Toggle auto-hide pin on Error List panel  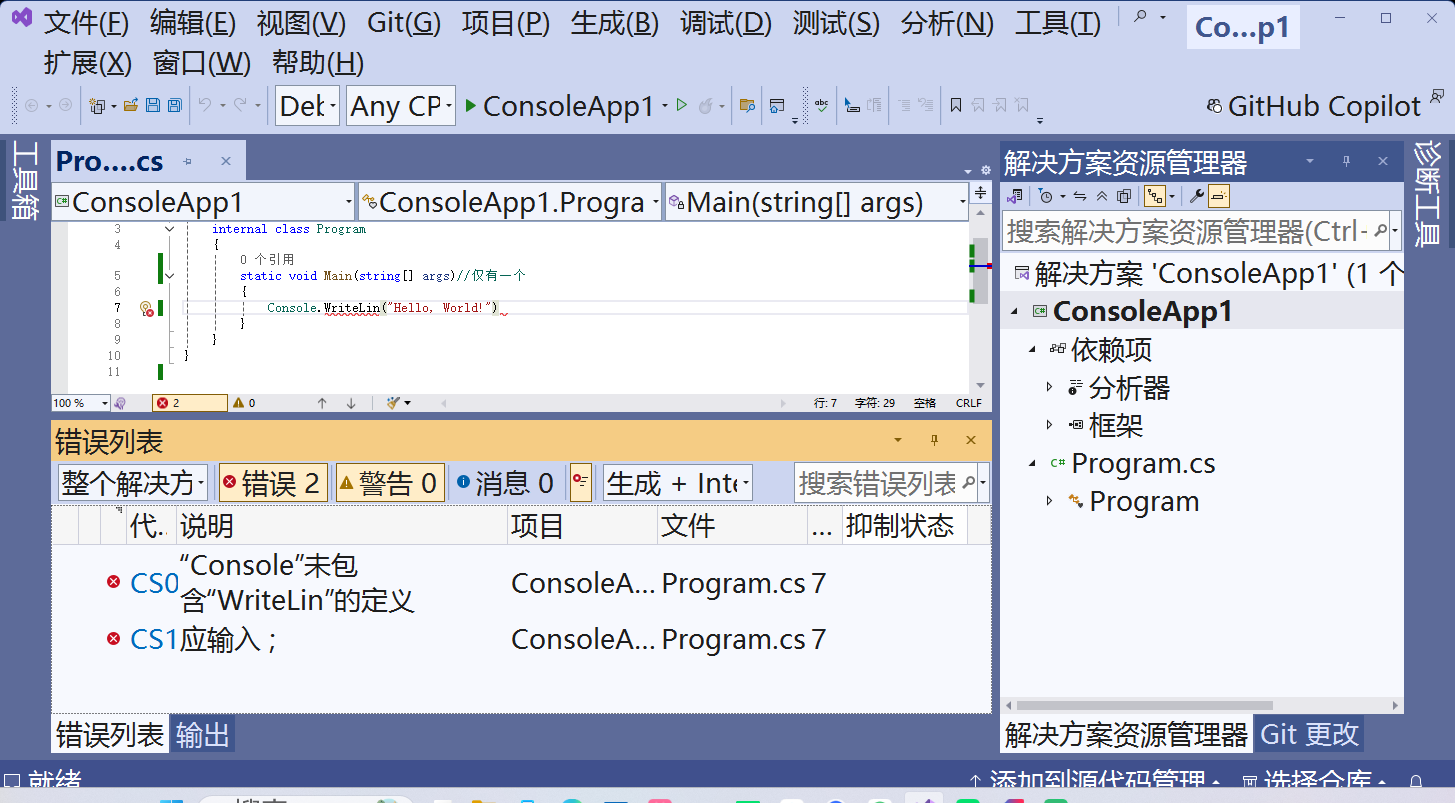[x=935, y=440]
